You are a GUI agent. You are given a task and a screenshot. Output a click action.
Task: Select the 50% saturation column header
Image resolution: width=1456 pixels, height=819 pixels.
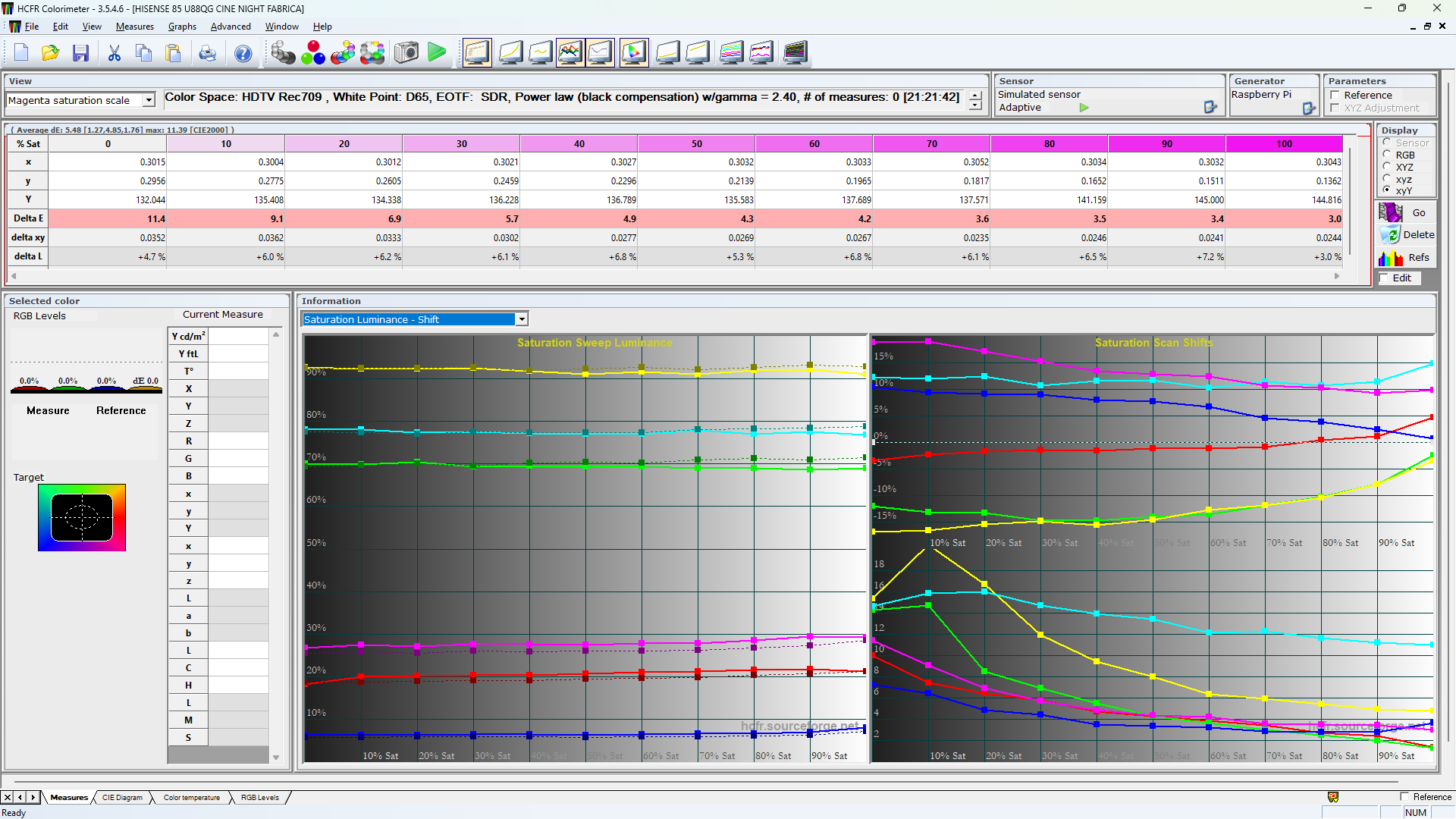pos(696,143)
